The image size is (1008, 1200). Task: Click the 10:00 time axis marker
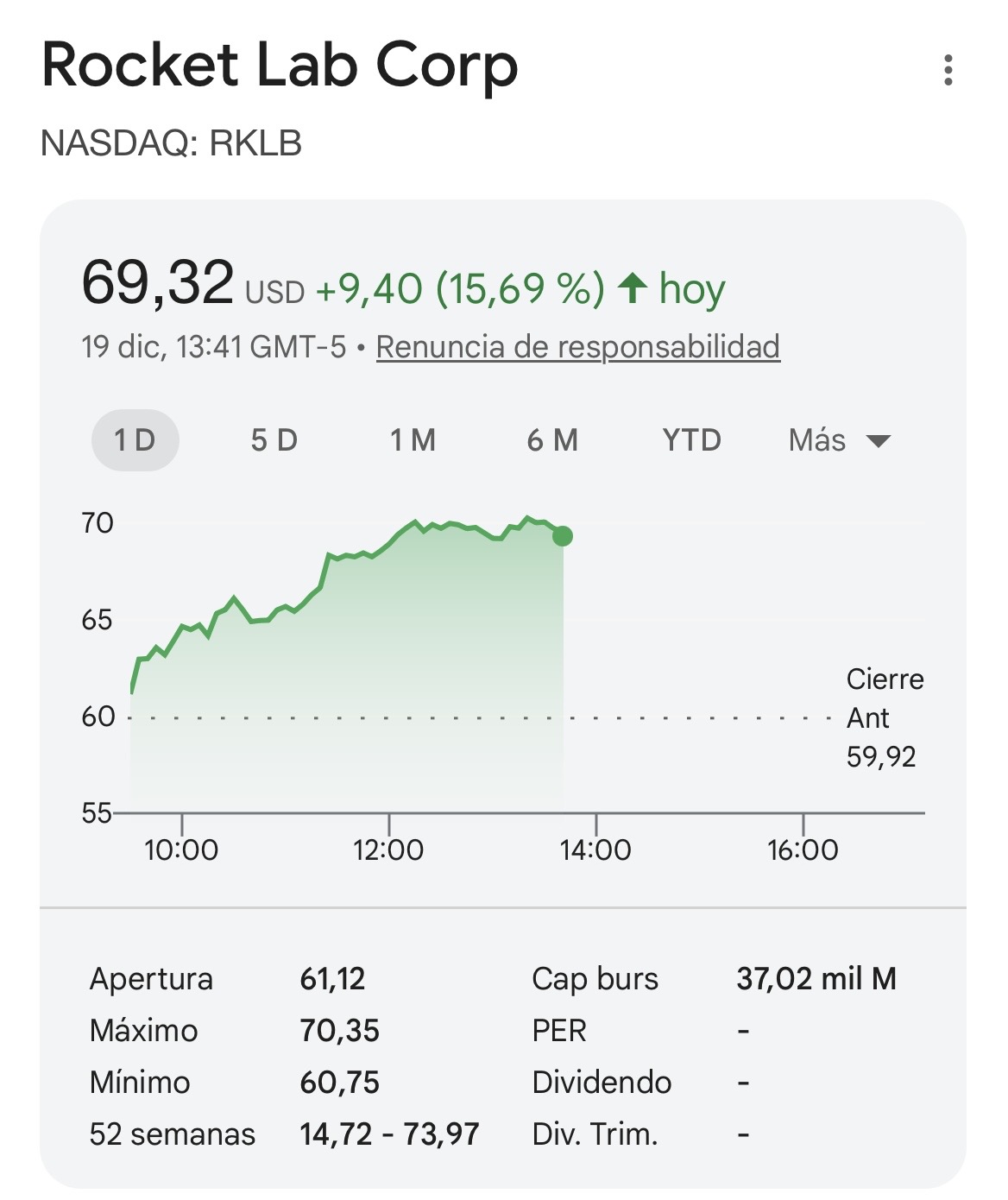181,849
